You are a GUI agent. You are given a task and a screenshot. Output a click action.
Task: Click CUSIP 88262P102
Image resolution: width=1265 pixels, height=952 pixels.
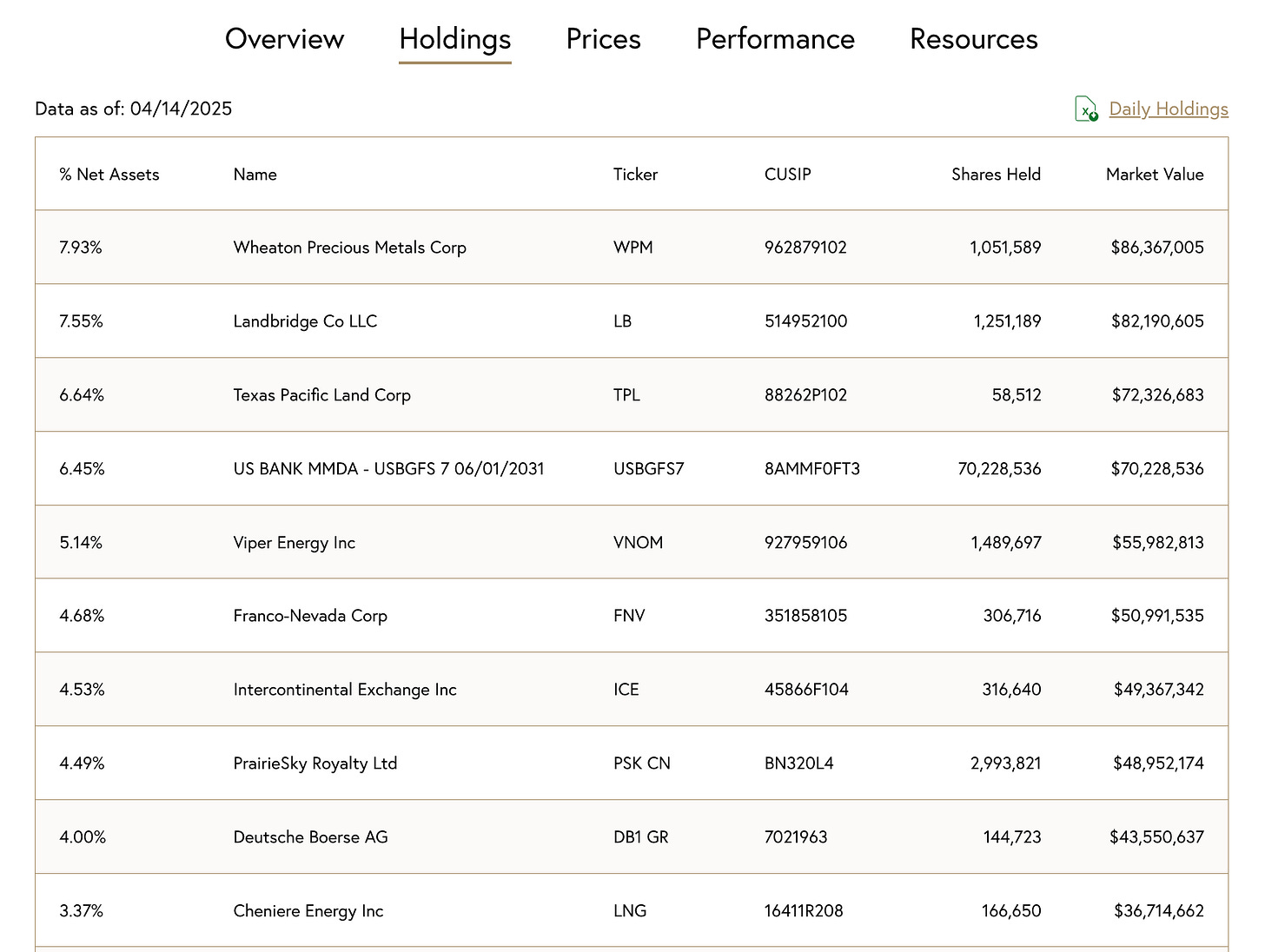coord(805,395)
